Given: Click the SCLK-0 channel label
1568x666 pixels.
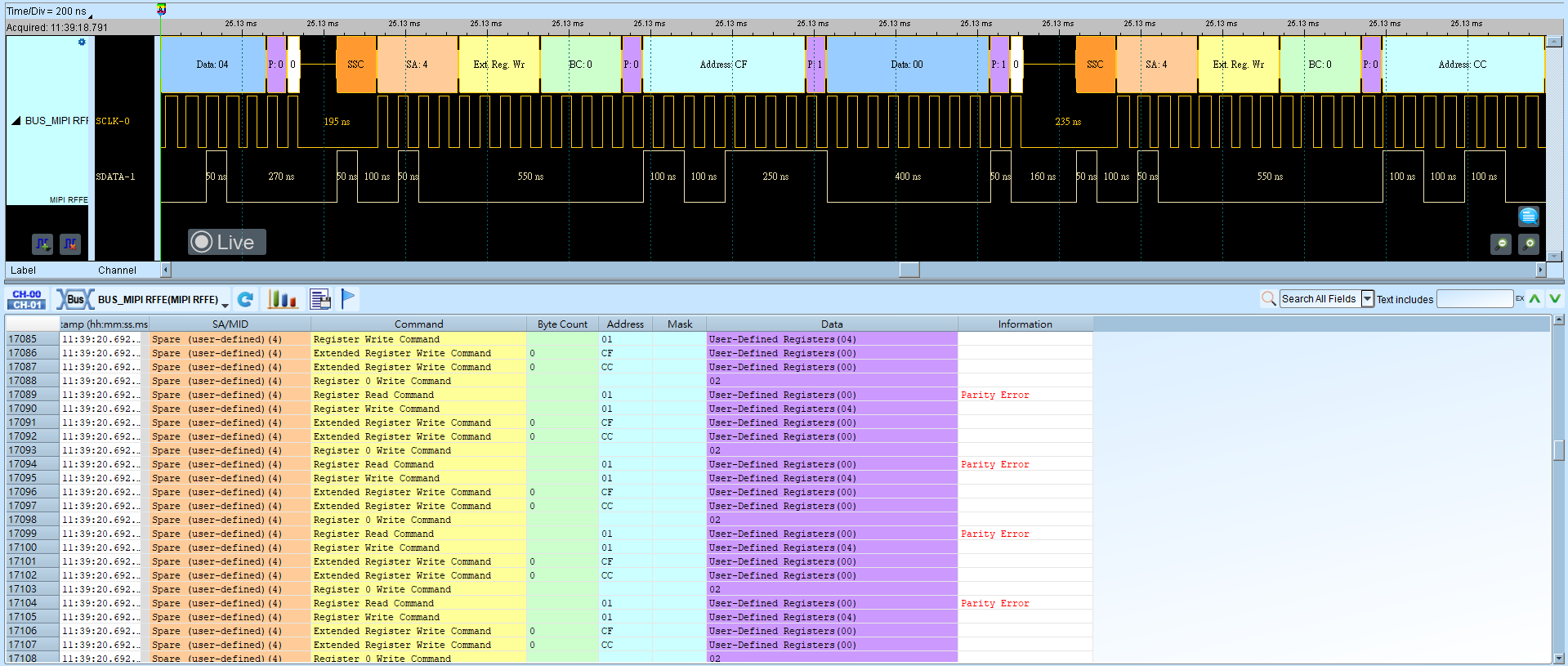Looking at the screenshot, I should click(113, 121).
